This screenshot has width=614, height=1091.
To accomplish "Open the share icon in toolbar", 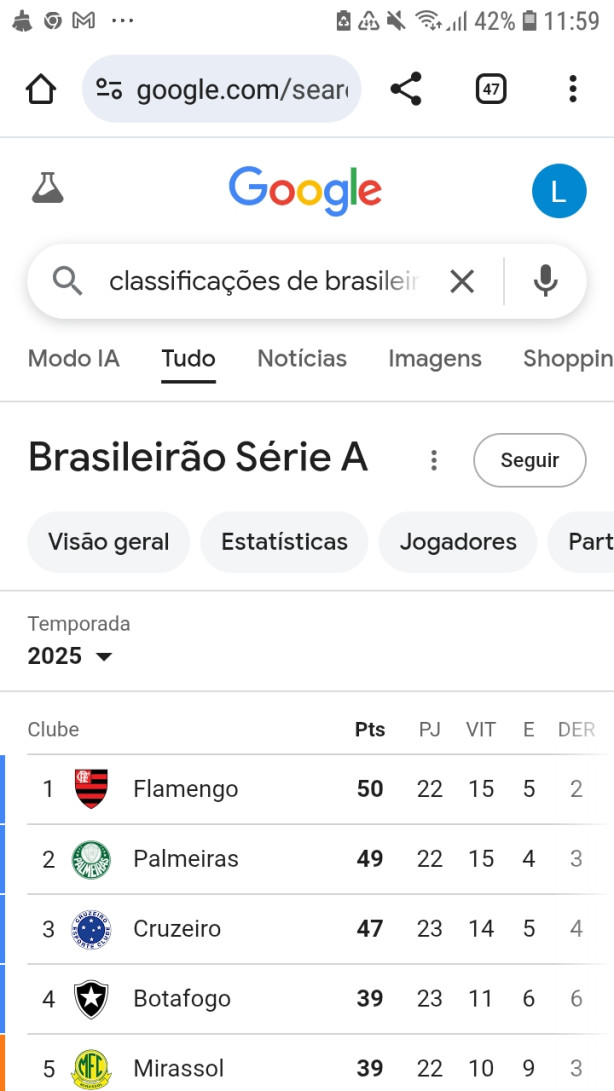I will [x=406, y=89].
